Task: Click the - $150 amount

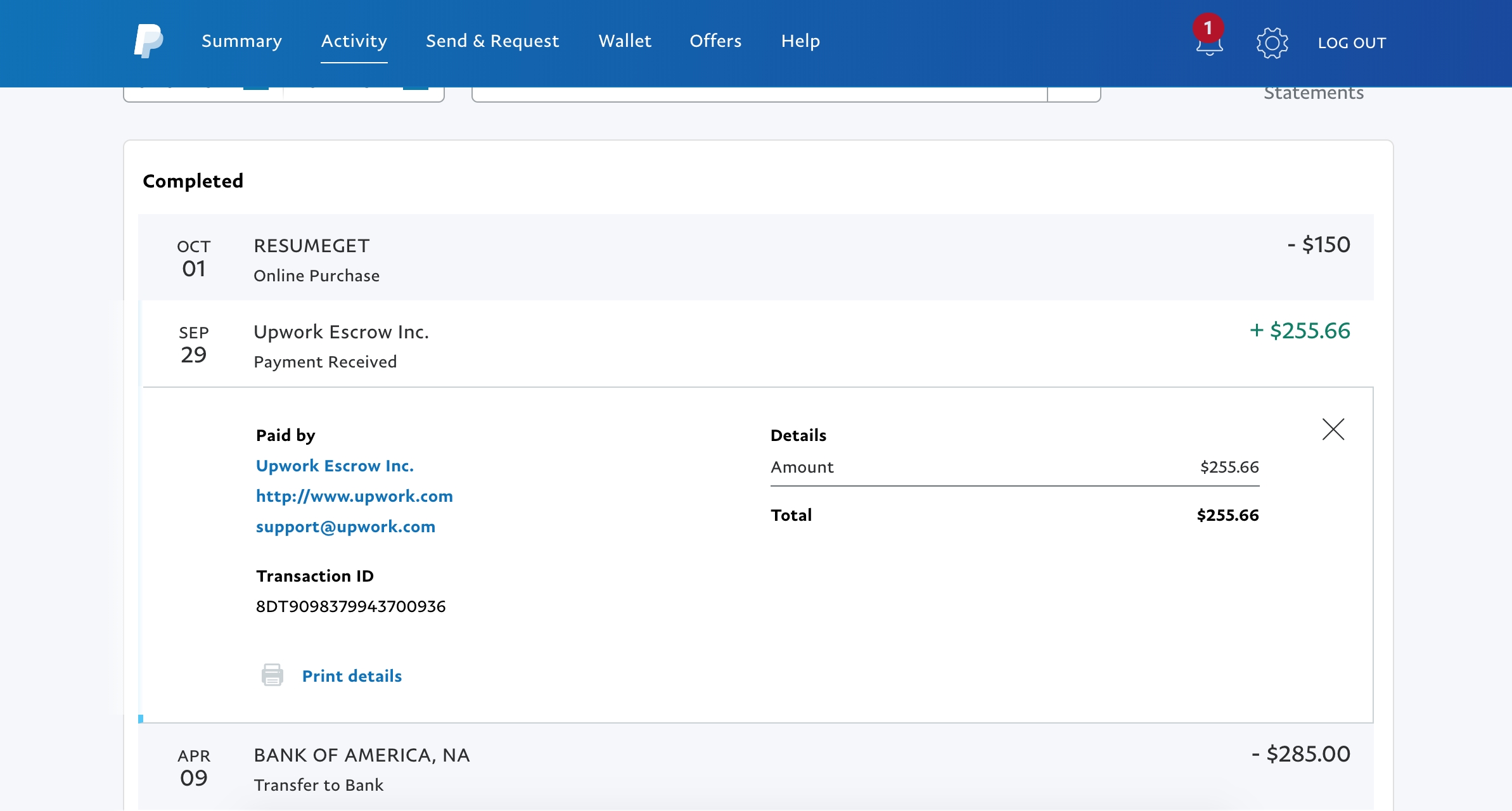Action: (x=1319, y=245)
